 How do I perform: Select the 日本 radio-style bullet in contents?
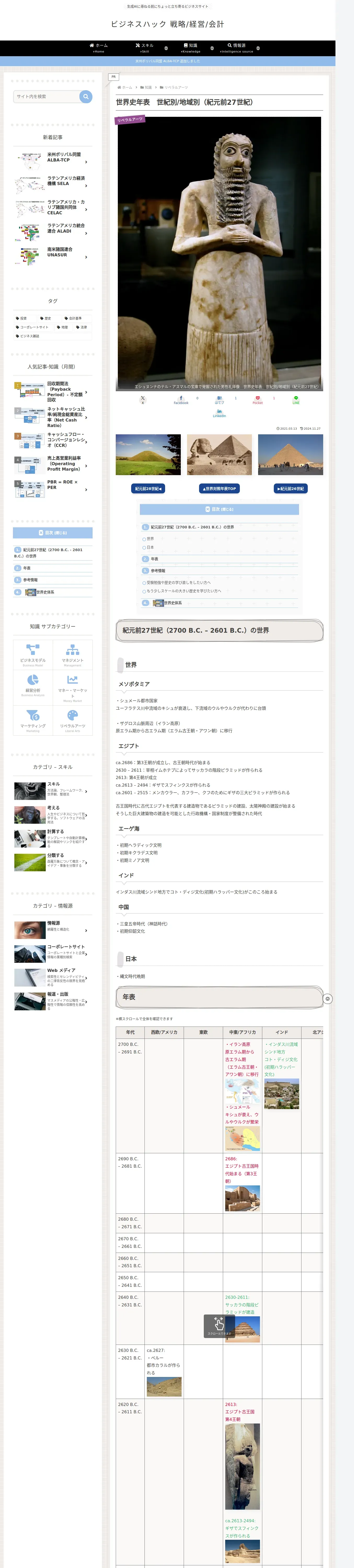point(144,547)
